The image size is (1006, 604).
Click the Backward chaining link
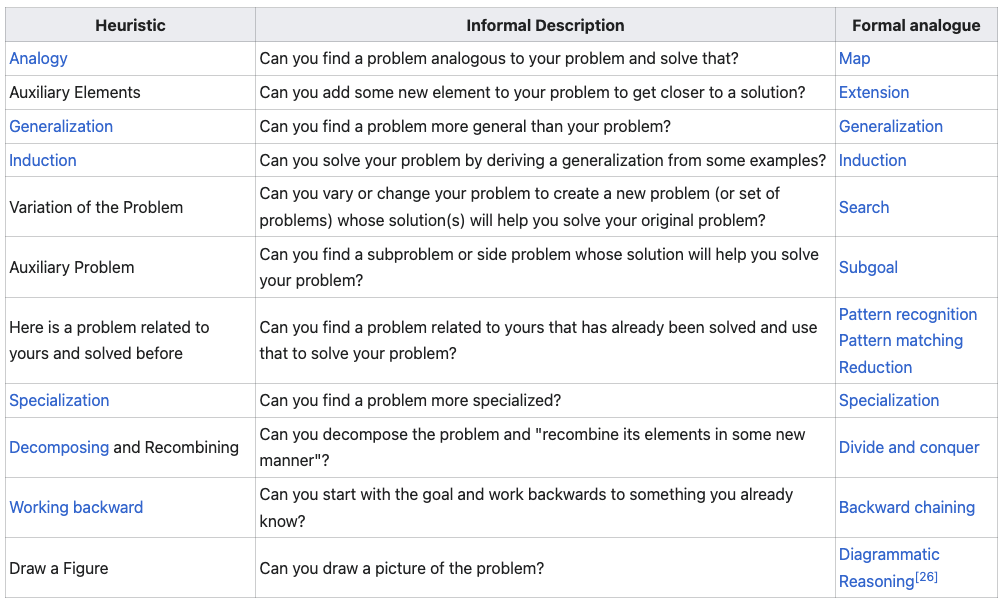click(x=907, y=507)
